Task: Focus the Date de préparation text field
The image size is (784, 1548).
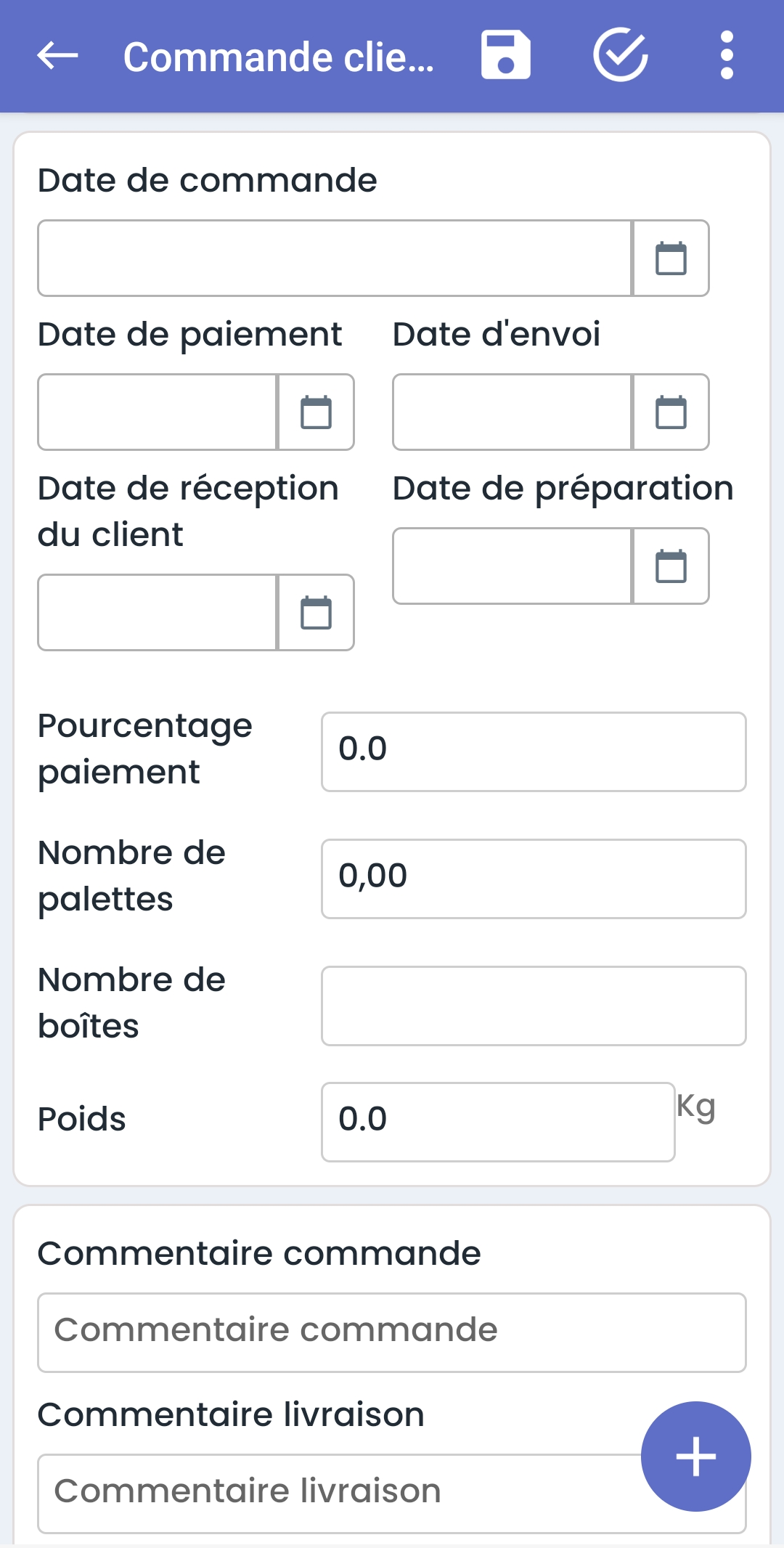Action: tap(513, 566)
